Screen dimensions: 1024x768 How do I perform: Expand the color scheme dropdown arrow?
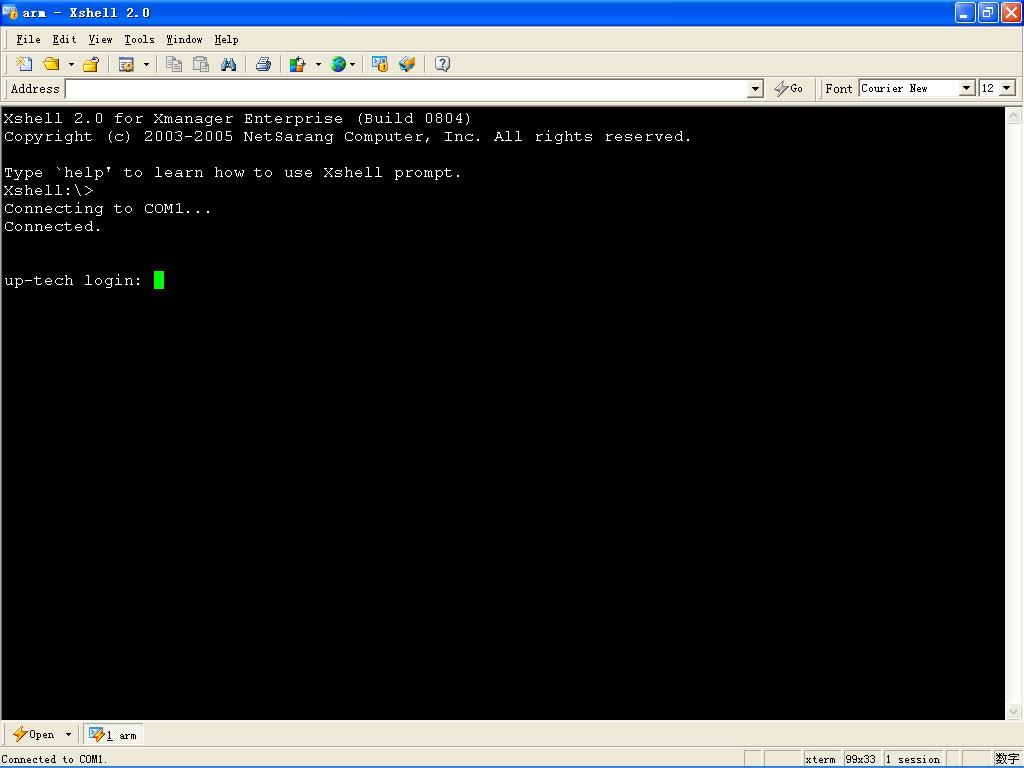(x=318, y=65)
